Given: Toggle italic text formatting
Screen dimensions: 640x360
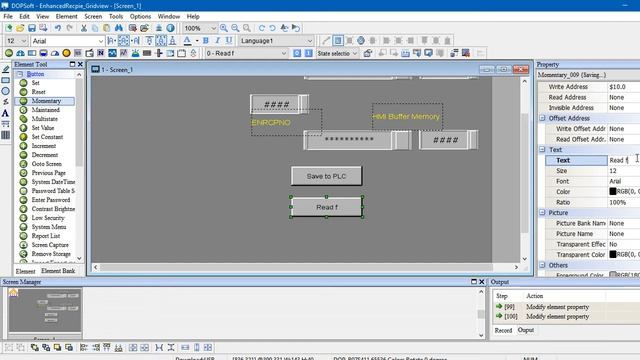Looking at the screenshot, I should 217,40.
